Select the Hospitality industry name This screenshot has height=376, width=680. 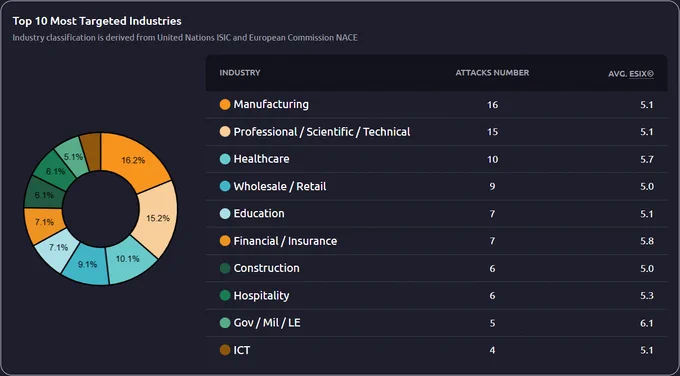262,296
